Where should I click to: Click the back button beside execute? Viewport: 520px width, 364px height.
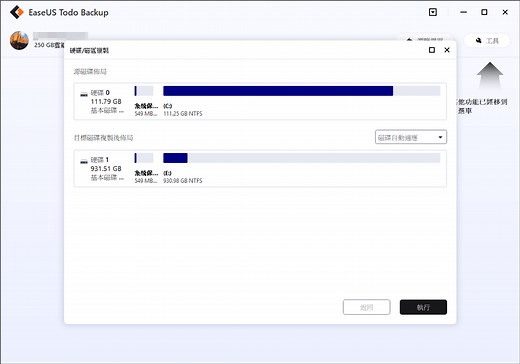click(367, 307)
